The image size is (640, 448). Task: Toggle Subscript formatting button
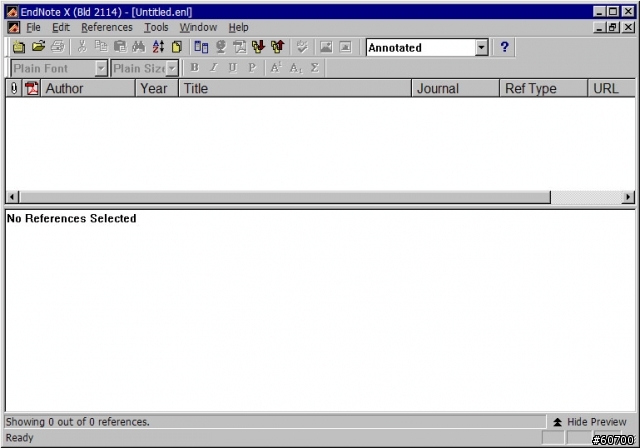[x=296, y=68]
